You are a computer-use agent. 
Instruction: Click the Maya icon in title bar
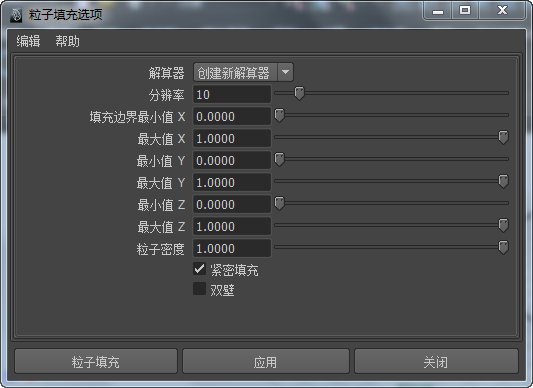click(x=16, y=15)
